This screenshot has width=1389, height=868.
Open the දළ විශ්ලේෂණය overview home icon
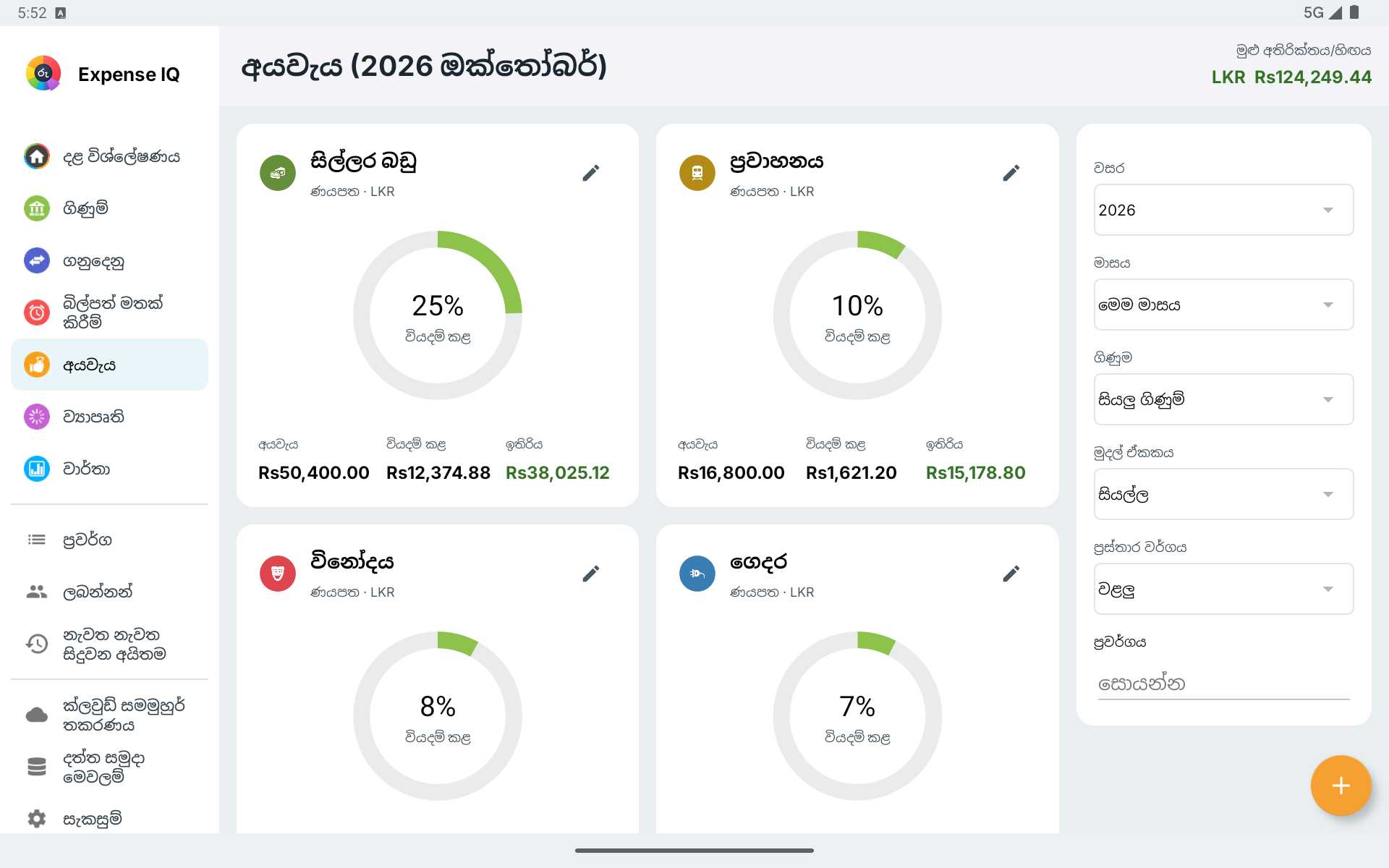[37, 156]
